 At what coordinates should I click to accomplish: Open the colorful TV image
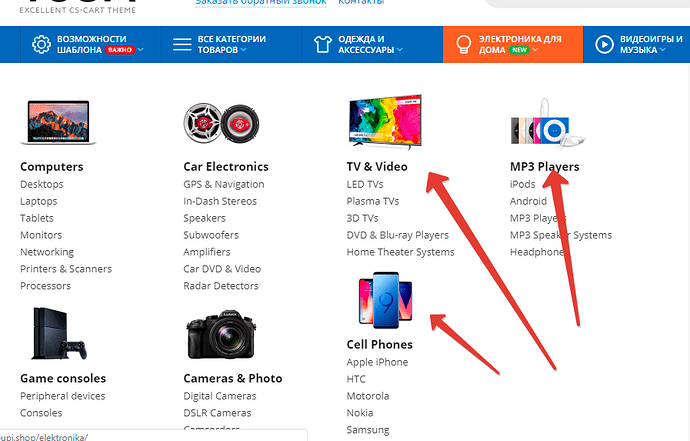(x=385, y=121)
